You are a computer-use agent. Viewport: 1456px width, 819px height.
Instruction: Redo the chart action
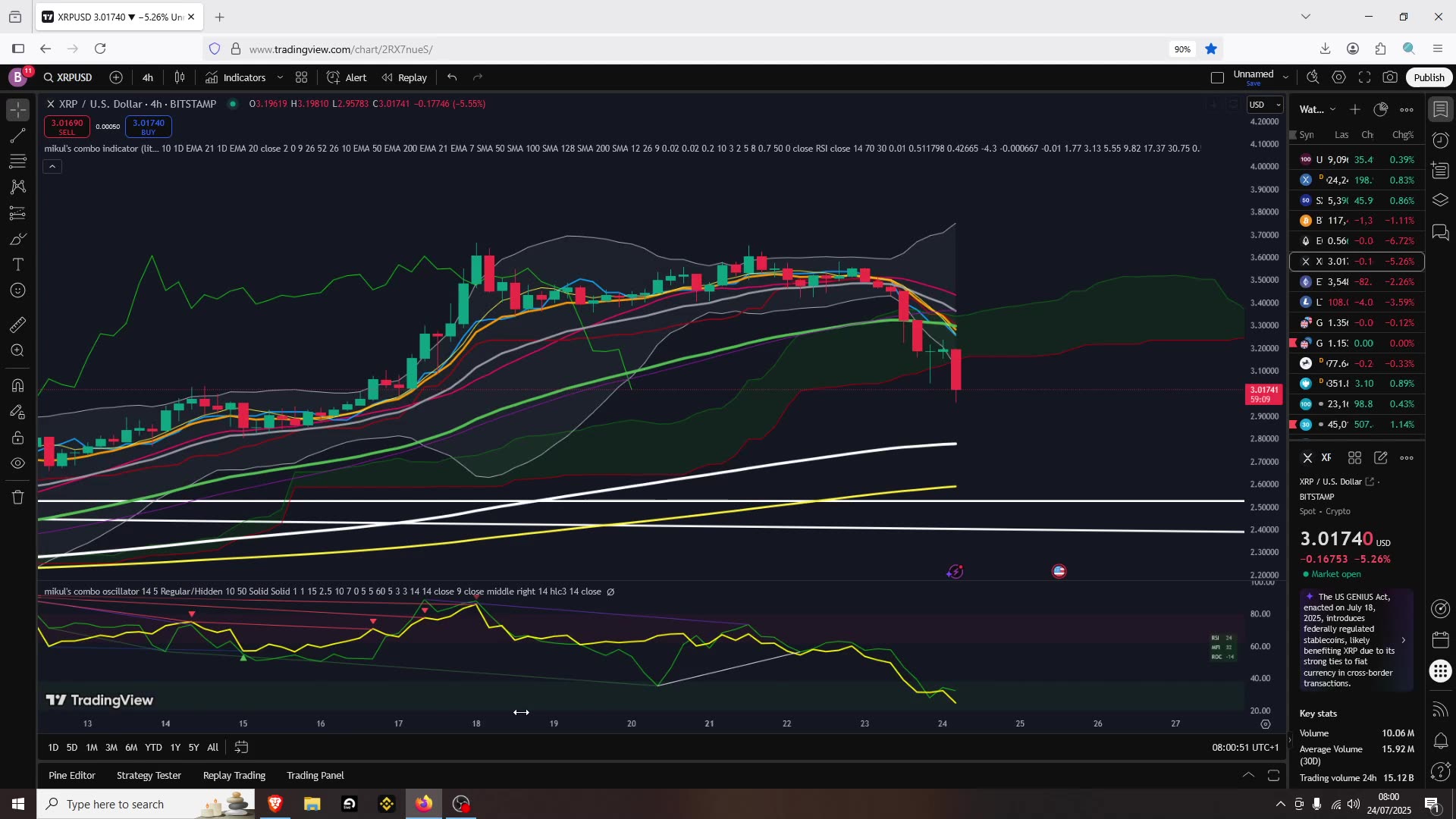478,77
